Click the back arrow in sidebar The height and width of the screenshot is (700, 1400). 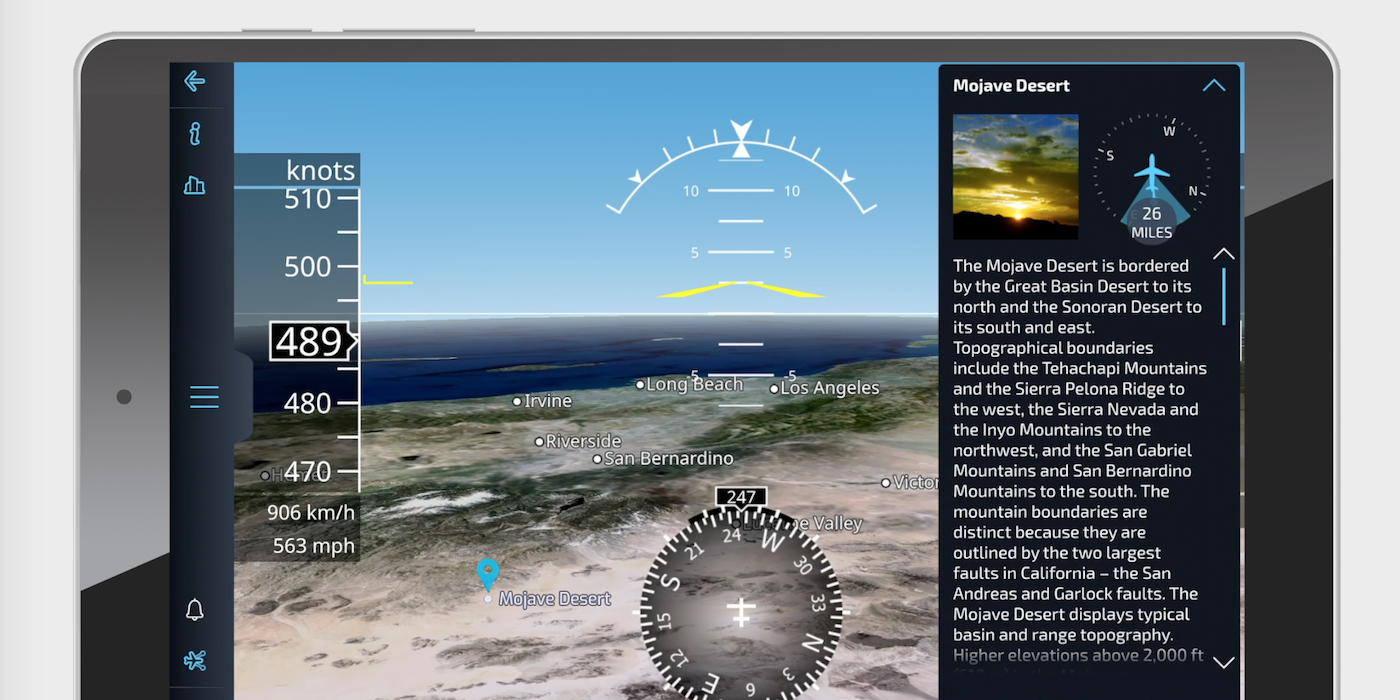pyautogui.click(x=194, y=81)
